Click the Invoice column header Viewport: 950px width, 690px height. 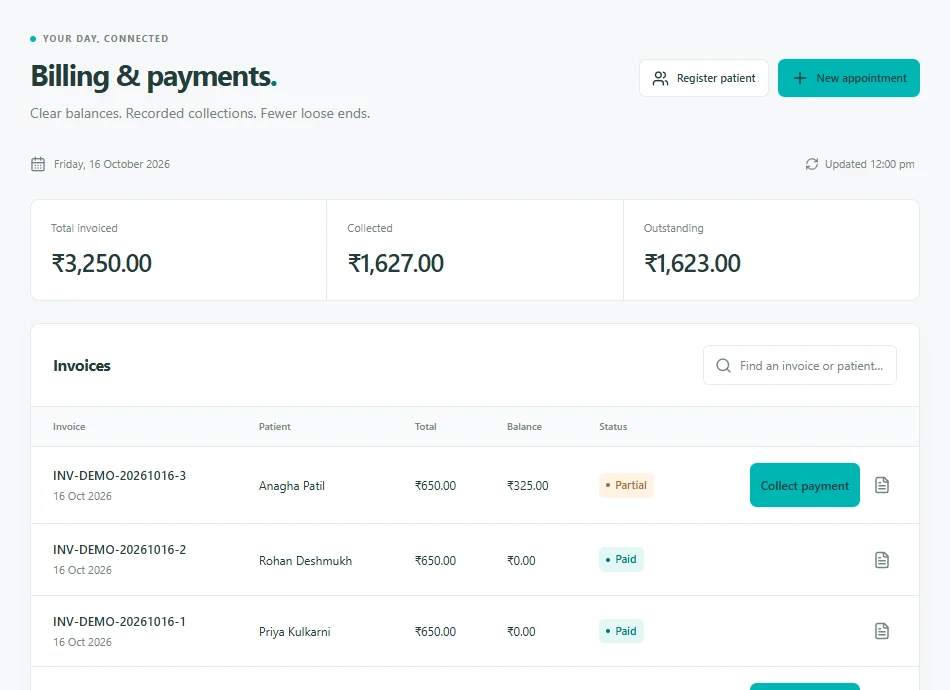(69, 426)
